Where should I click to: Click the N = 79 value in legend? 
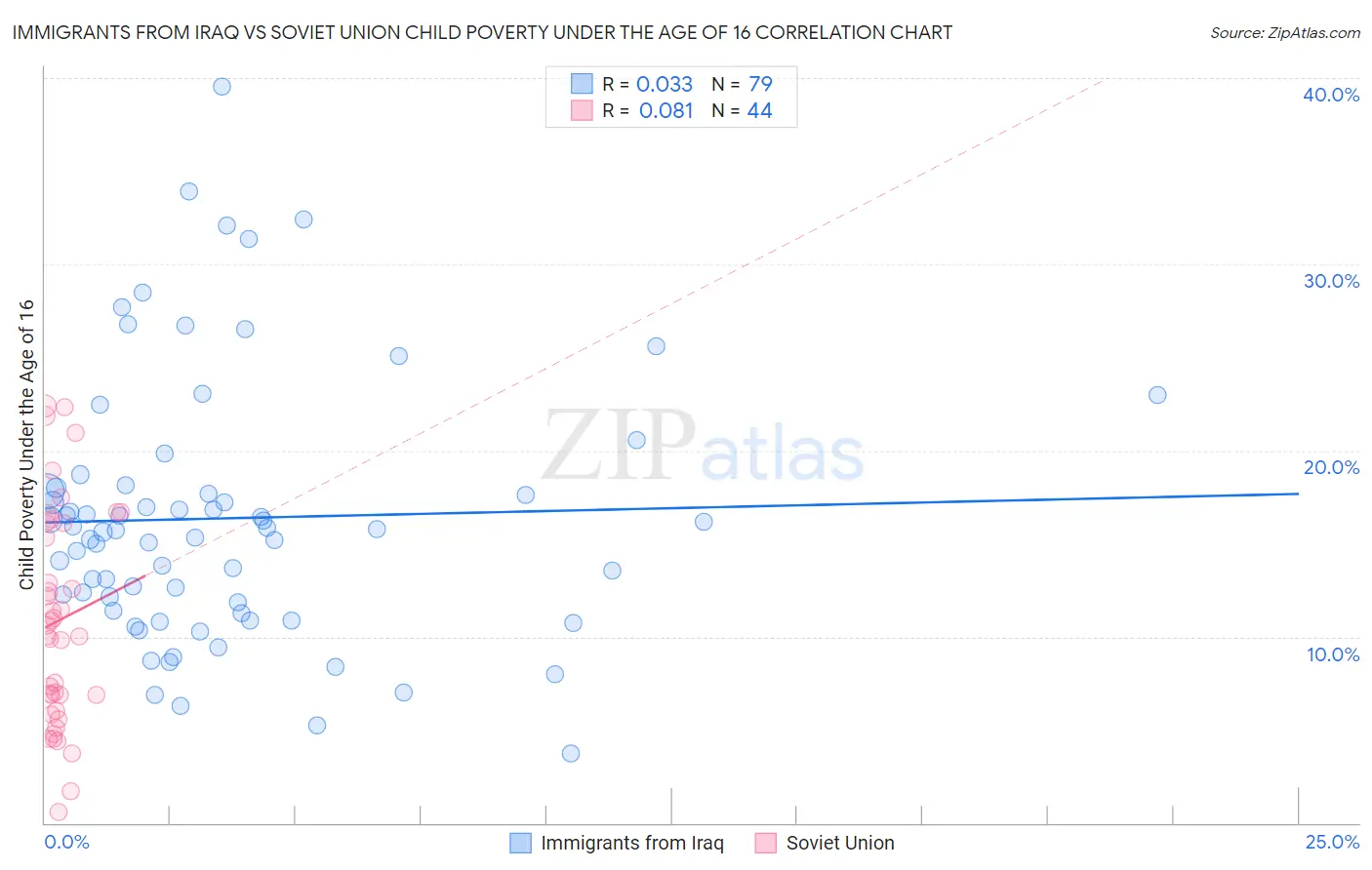coord(742,84)
